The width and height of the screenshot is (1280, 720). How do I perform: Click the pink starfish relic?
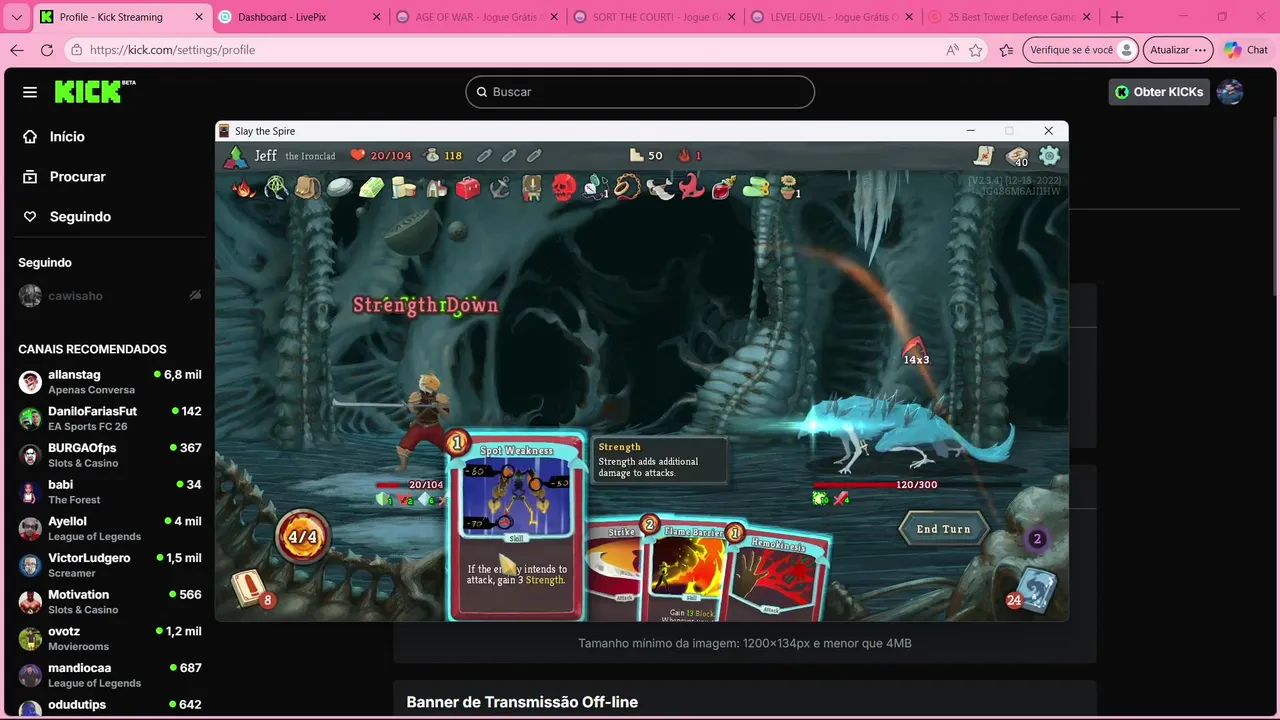tap(692, 187)
